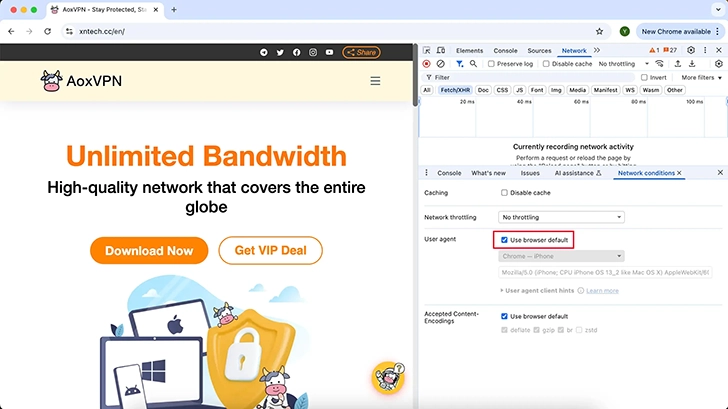Screen dimensions: 728x409
Task: Toggle the gzip encoding checkbox
Action: (x=536, y=330)
